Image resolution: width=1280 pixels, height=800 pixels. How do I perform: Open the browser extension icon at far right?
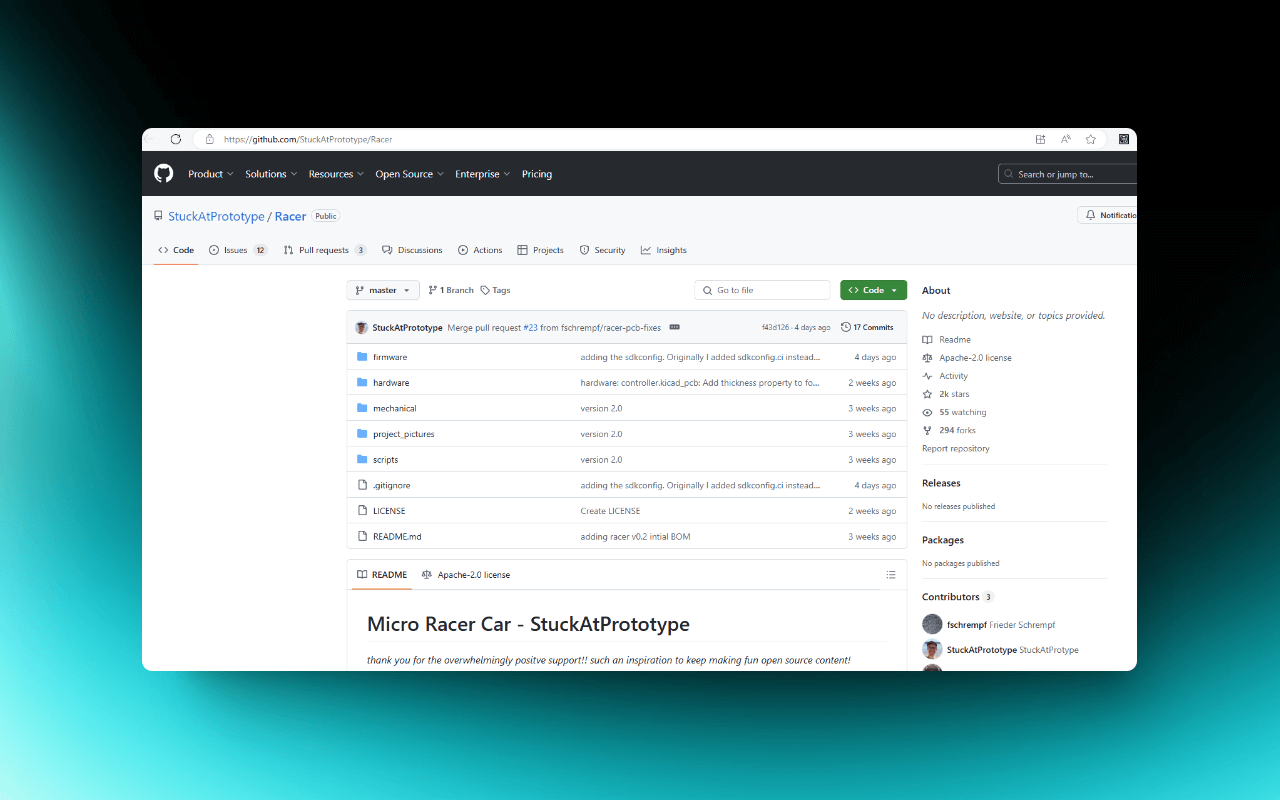[1124, 139]
